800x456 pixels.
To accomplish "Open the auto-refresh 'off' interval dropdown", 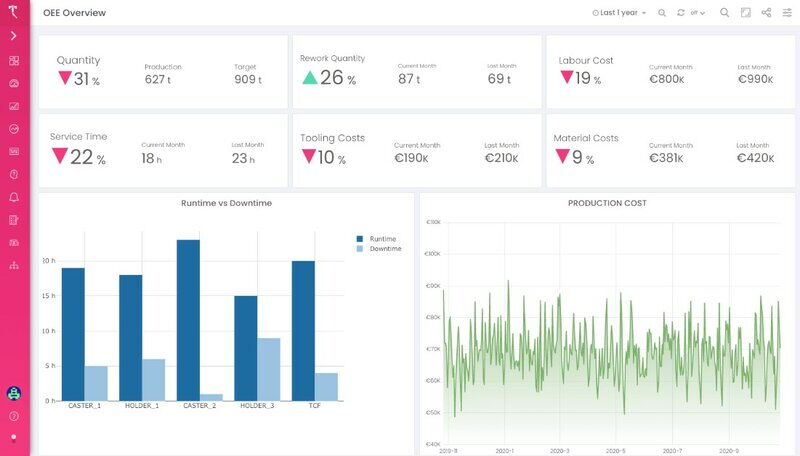I will [x=696, y=13].
